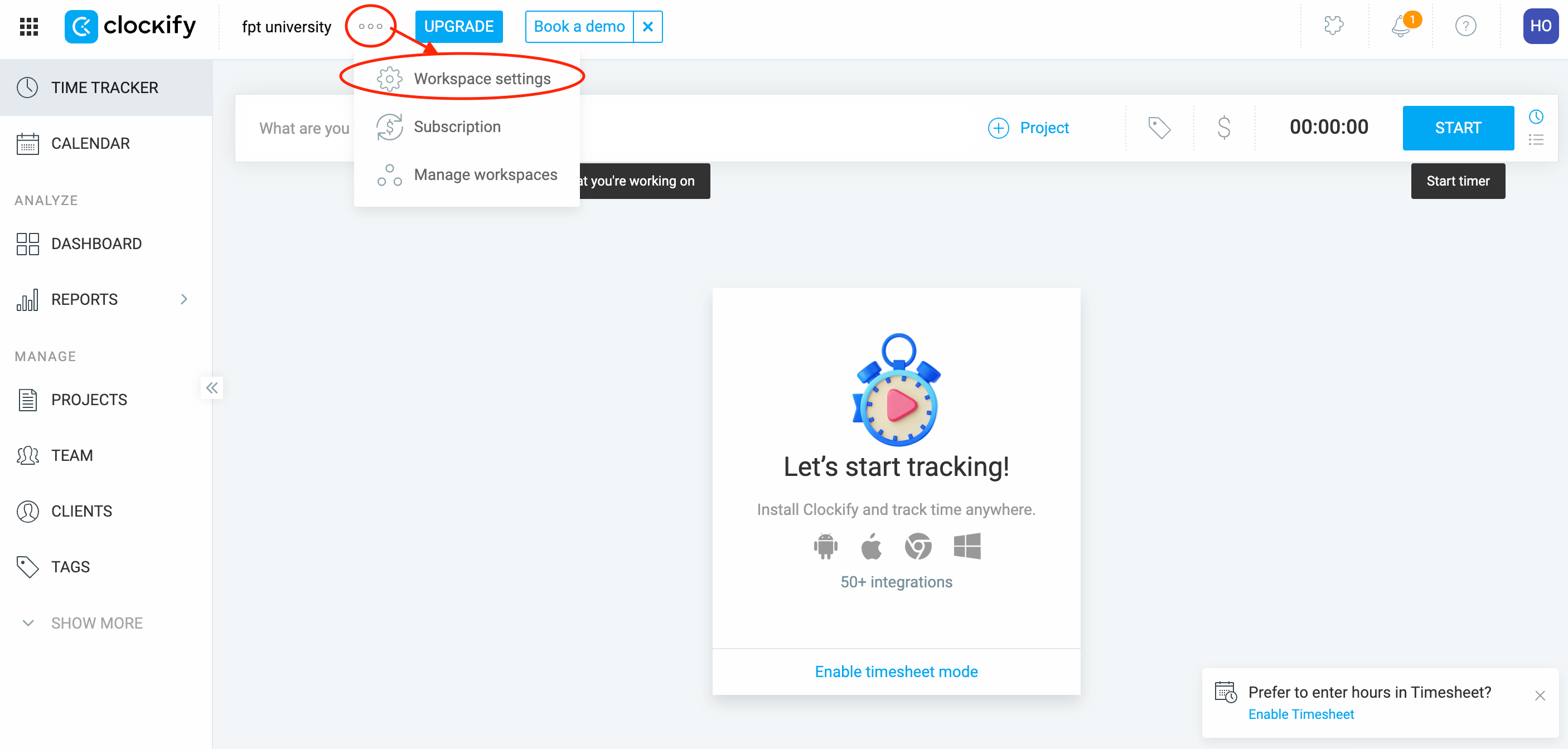Toggle the billable dollar icon

tap(1223, 128)
